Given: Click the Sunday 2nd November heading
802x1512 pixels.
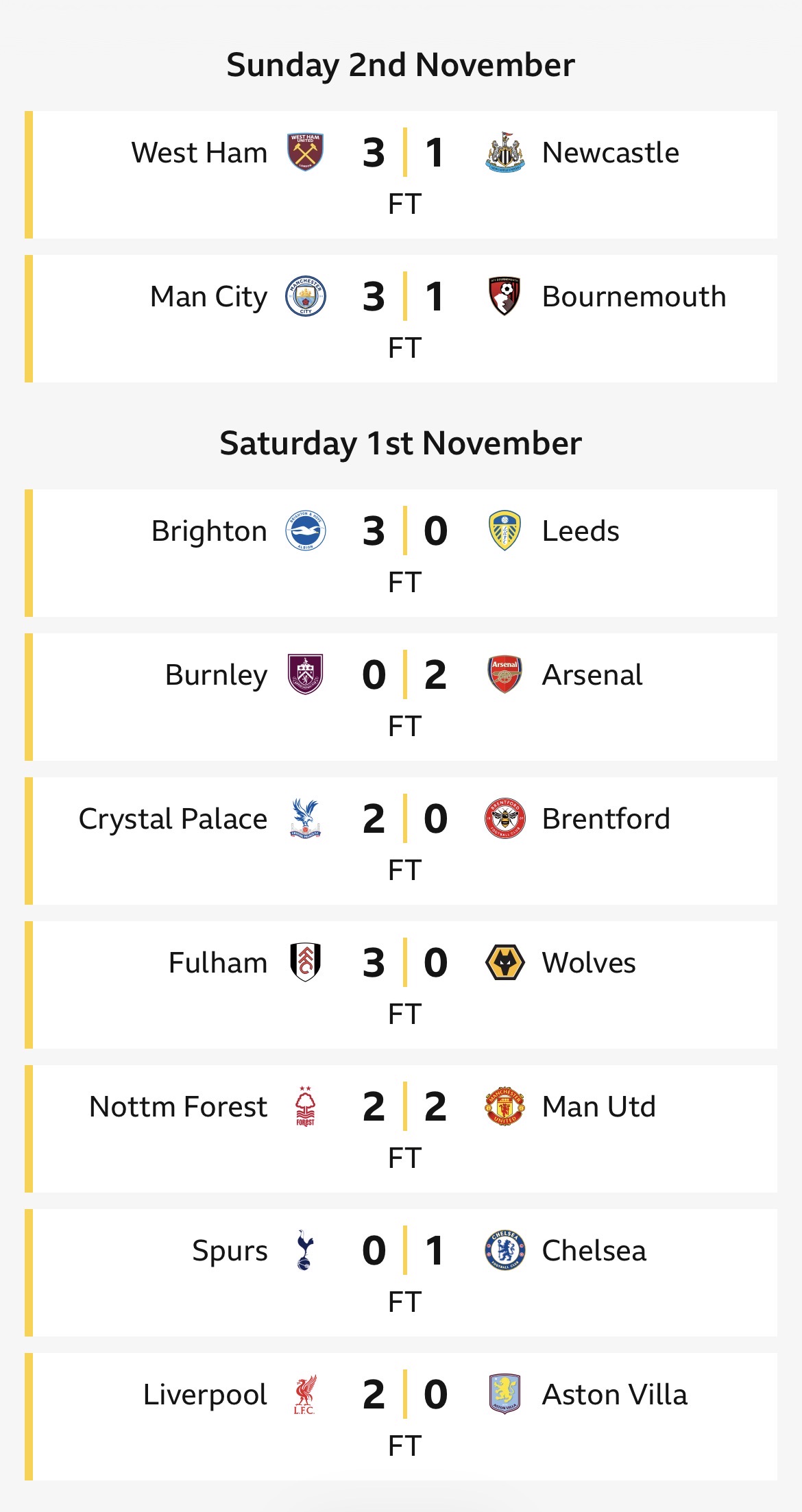Looking at the screenshot, I should 400,65.
